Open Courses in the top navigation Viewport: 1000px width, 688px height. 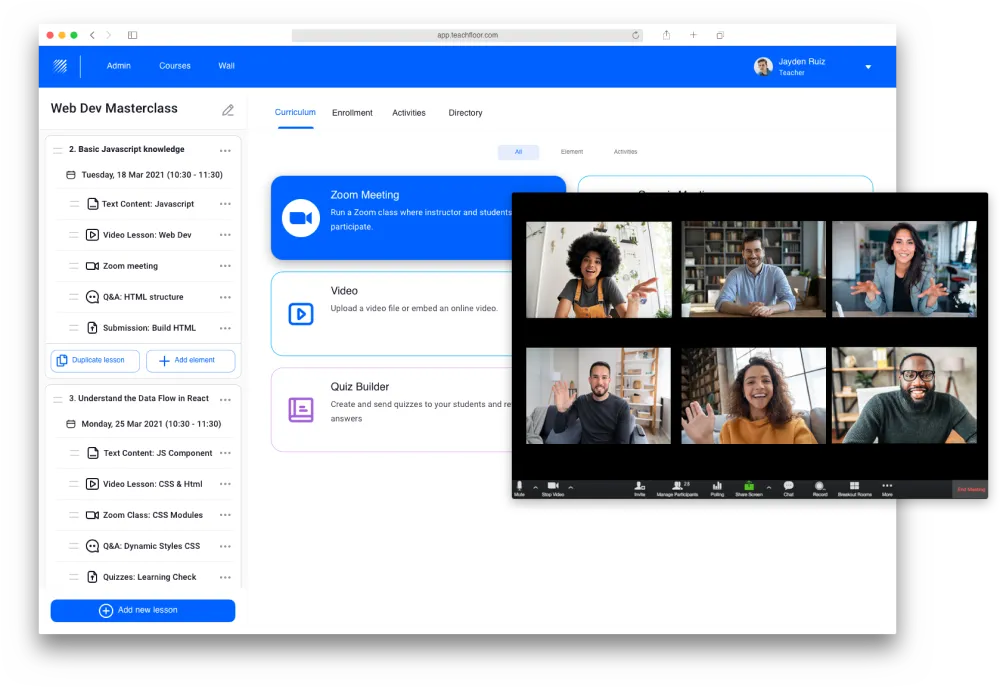click(174, 65)
